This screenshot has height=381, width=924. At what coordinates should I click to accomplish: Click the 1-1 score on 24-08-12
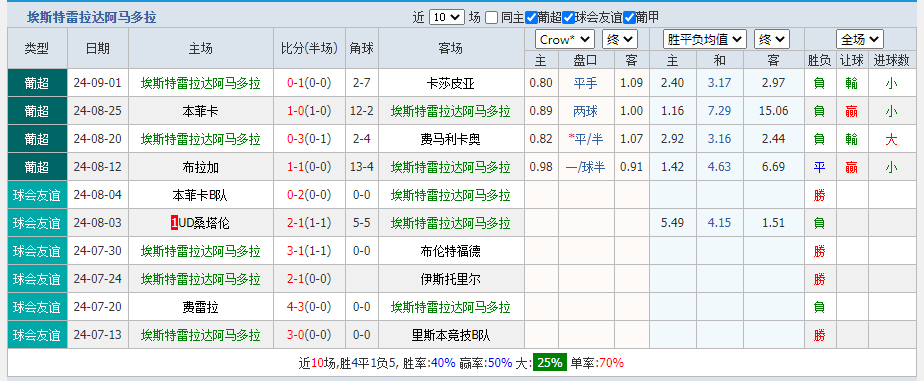pyautogui.click(x=295, y=167)
